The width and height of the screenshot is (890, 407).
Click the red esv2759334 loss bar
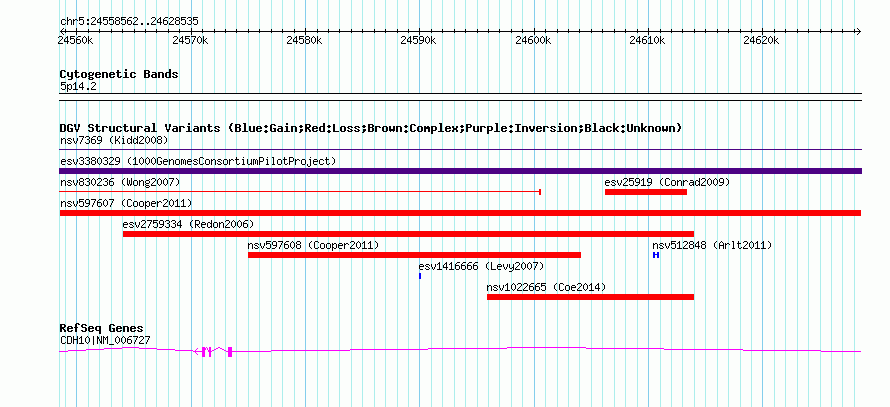[x=408, y=234]
